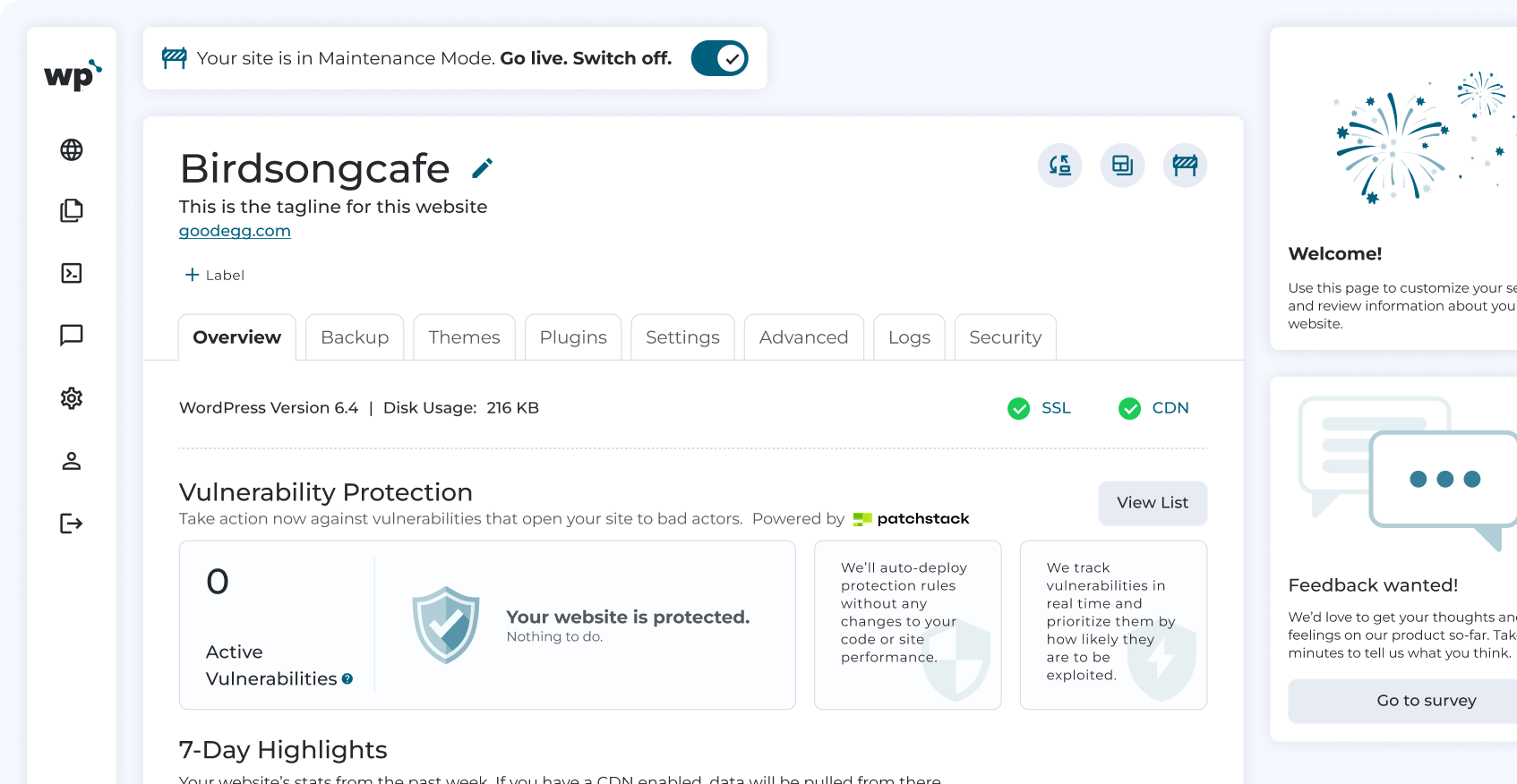Open the Plugins tab
This screenshot has height=784, width=1517.
click(x=573, y=337)
